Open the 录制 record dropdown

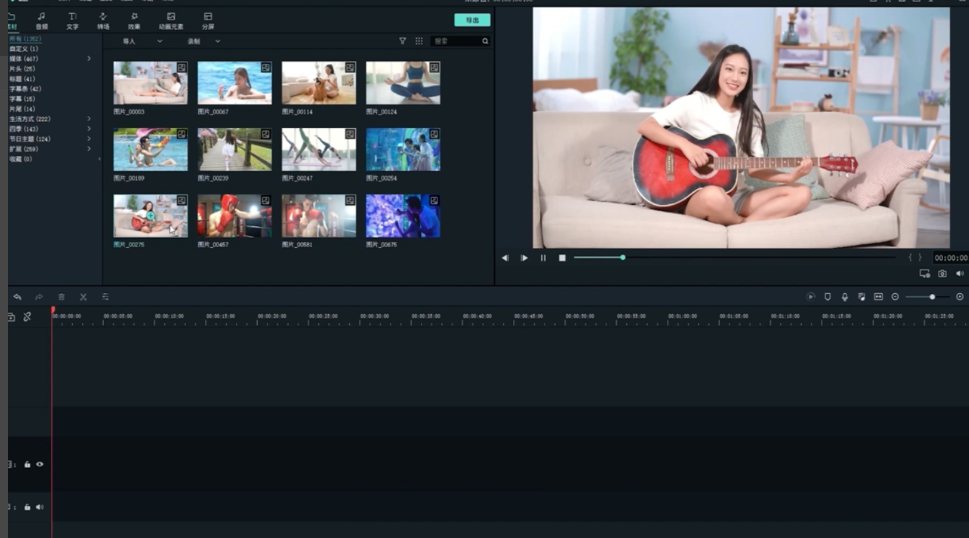point(203,41)
